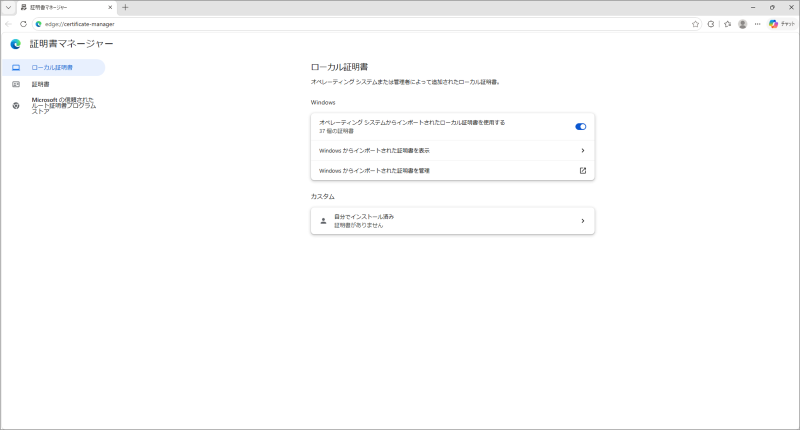Click the Edge logo beside 証明書マネージャー title
800x430 pixels.
click(x=15, y=44)
